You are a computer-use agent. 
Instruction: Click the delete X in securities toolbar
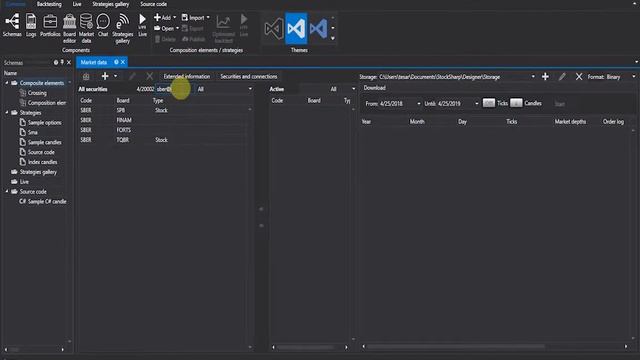[149, 76]
